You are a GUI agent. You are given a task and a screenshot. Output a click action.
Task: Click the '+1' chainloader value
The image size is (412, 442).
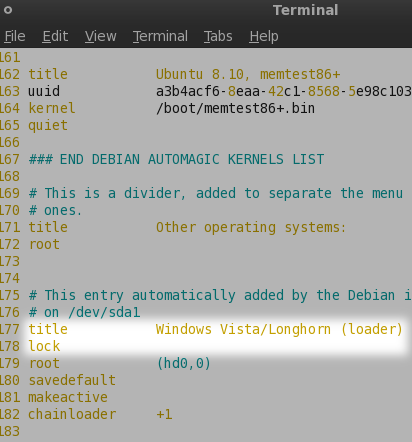pos(164,415)
